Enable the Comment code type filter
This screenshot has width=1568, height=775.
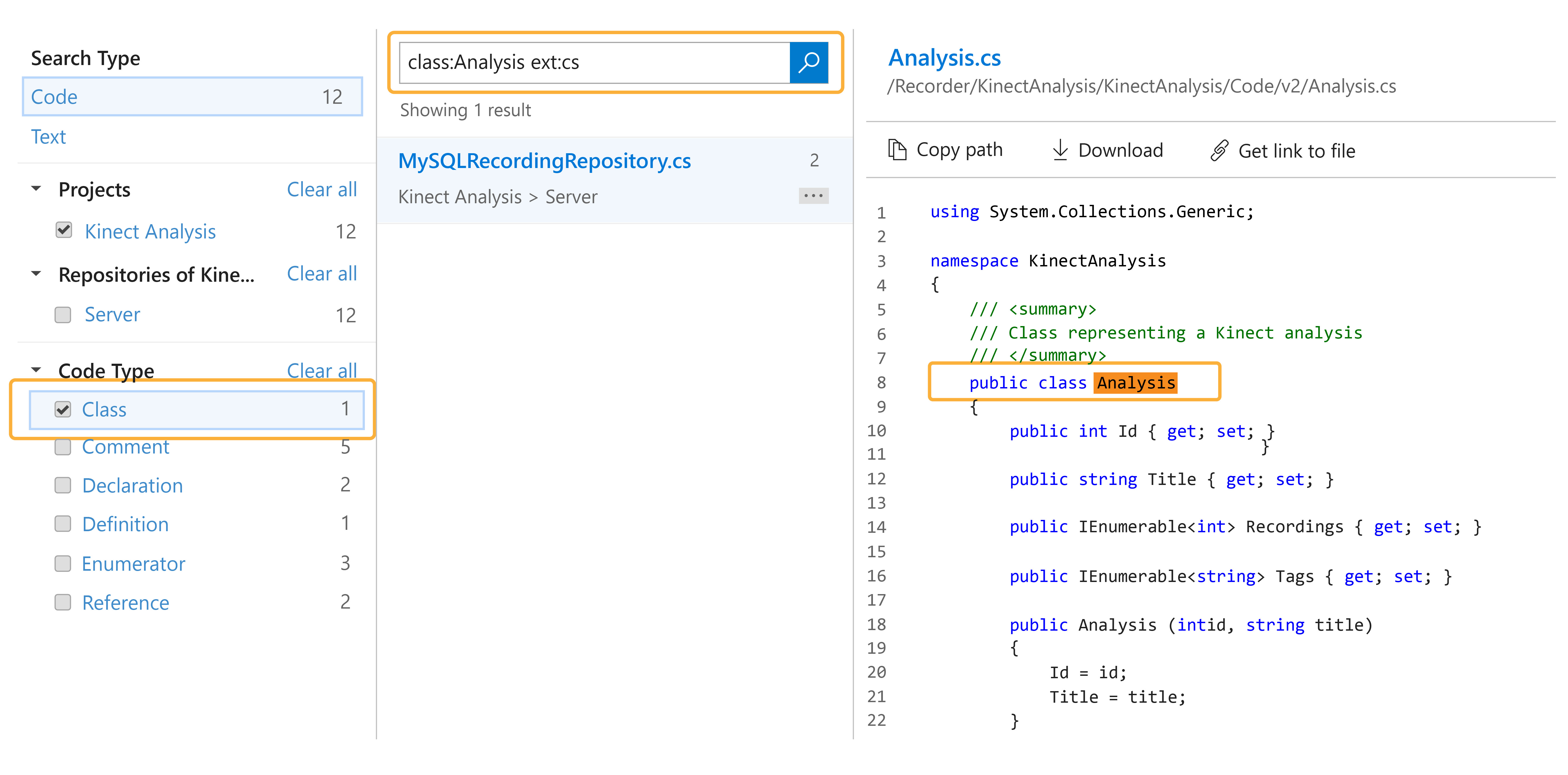63,448
